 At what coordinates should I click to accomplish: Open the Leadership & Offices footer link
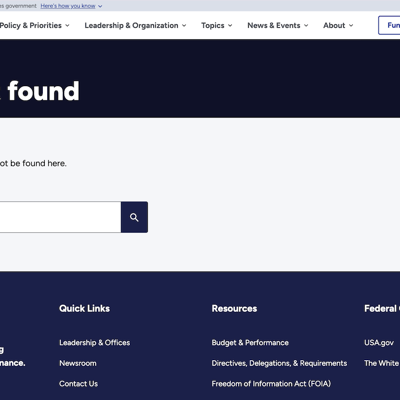[x=95, y=342]
